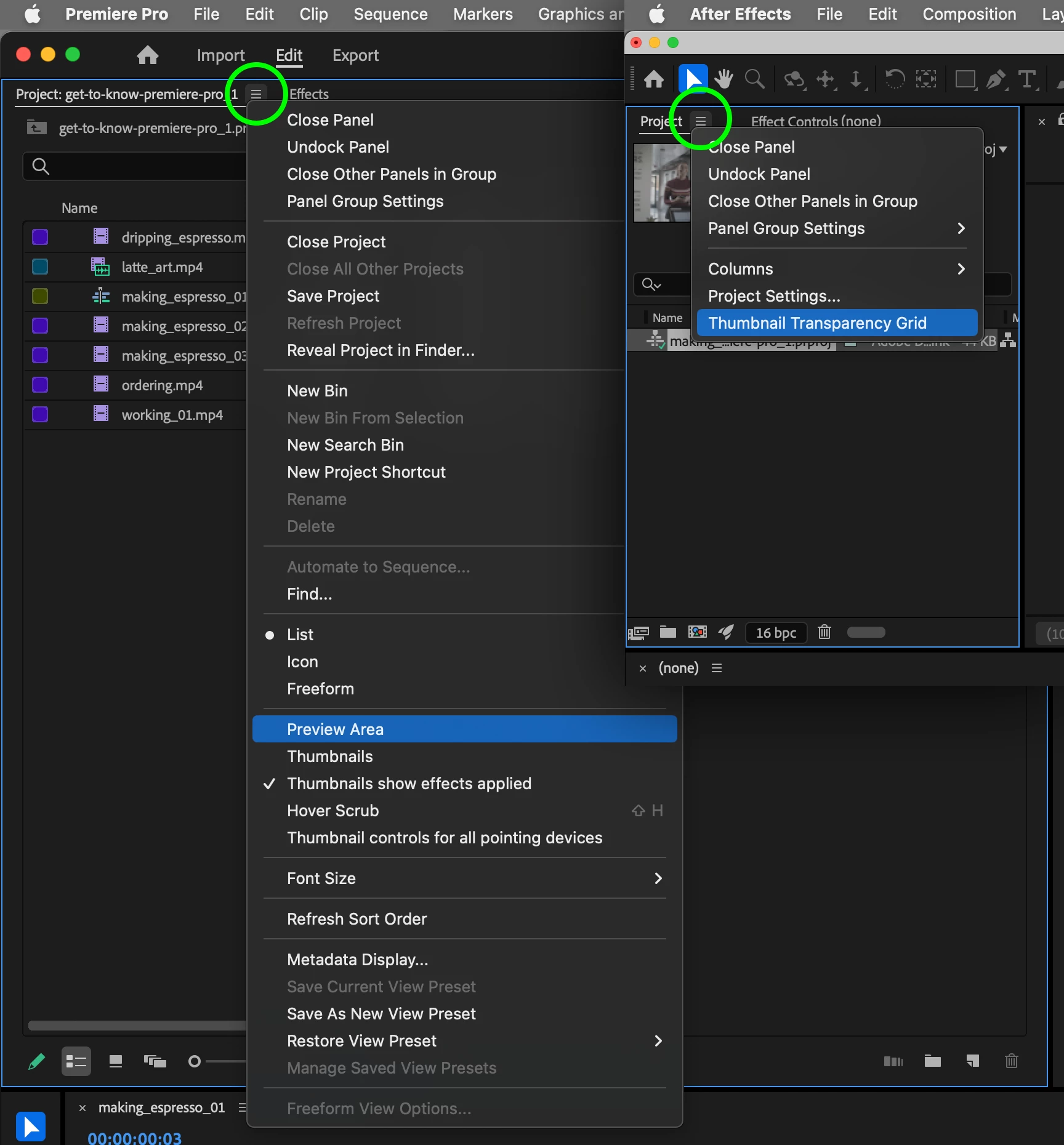The width and height of the screenshot is (1064, 1145).
Task: Choose the List view radio option
Action: 465,635
